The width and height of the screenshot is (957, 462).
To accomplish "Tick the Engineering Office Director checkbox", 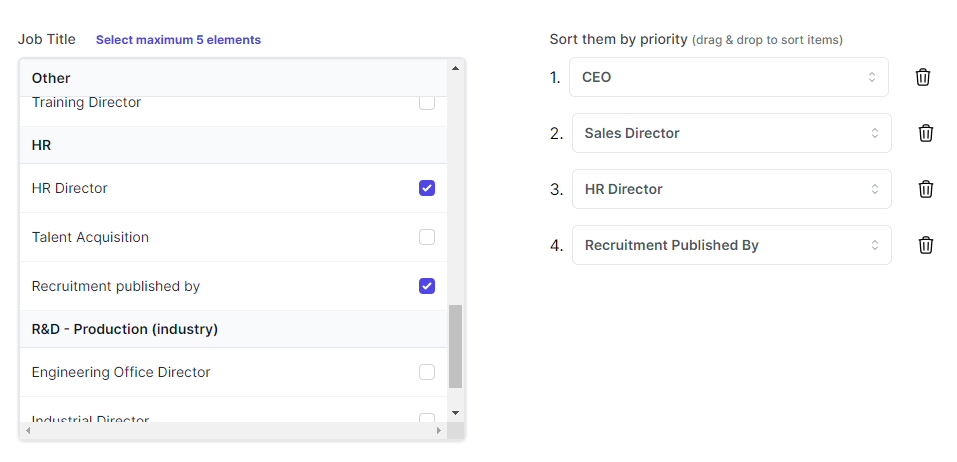I will tap(427, 372).
